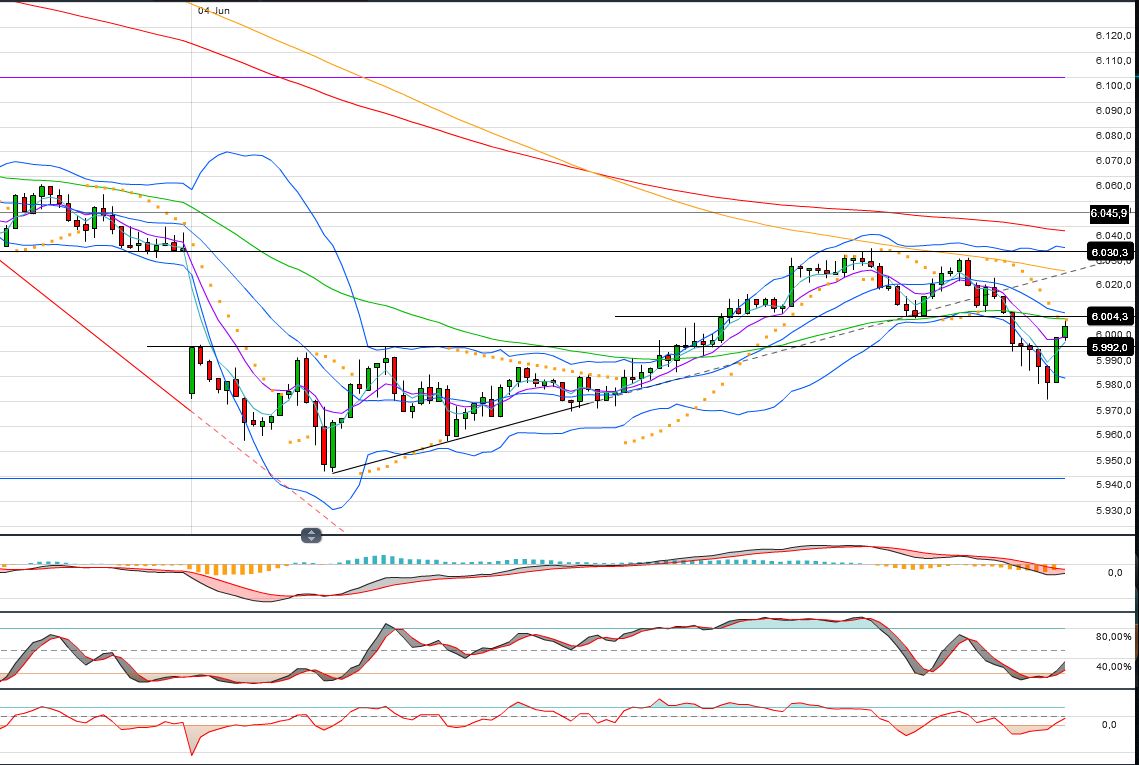Click the 5.940,0 axis value
Screen dimensions: 1139x765
(1113, 485)
